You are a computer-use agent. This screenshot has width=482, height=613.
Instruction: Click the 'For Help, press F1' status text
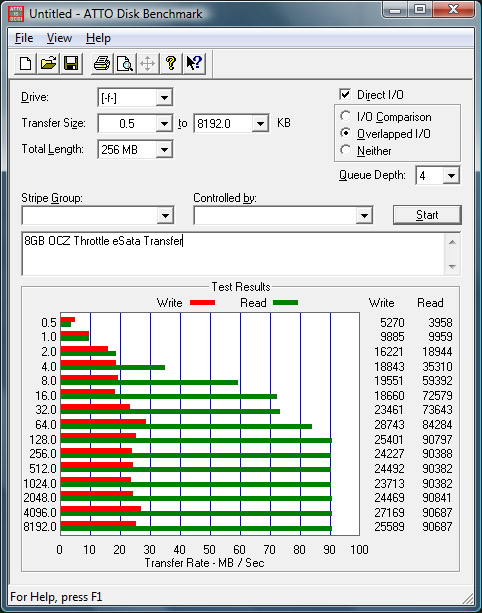(x=56, y=597)
